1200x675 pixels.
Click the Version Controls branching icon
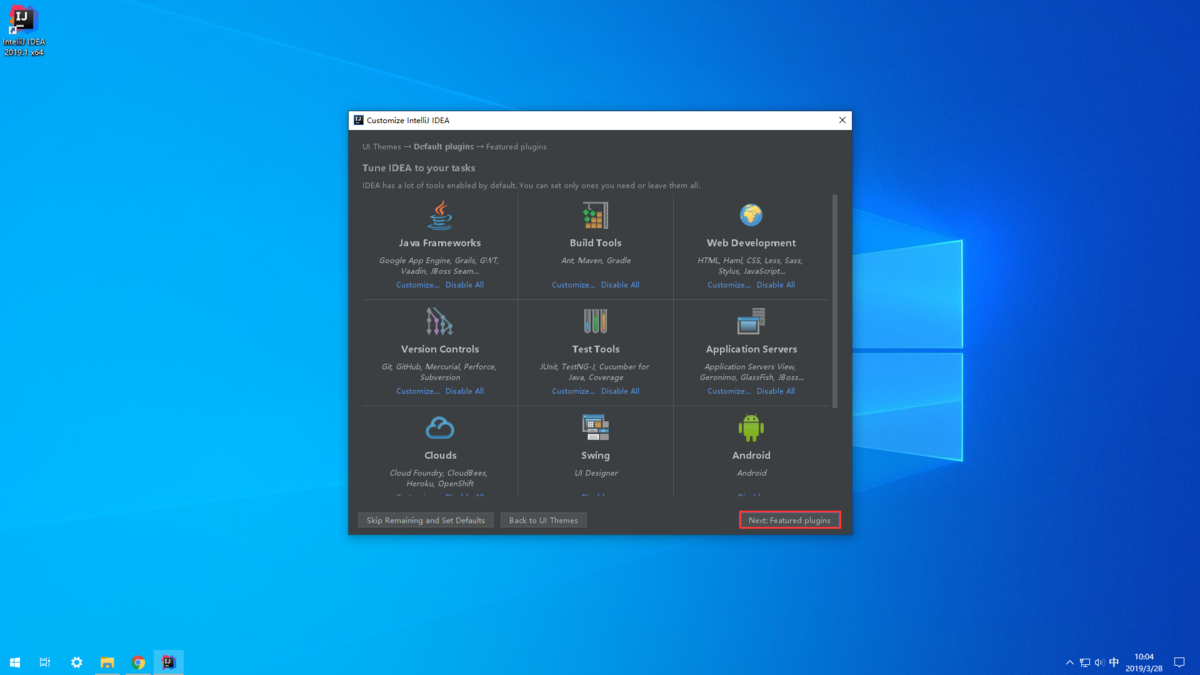pos(440,321)
